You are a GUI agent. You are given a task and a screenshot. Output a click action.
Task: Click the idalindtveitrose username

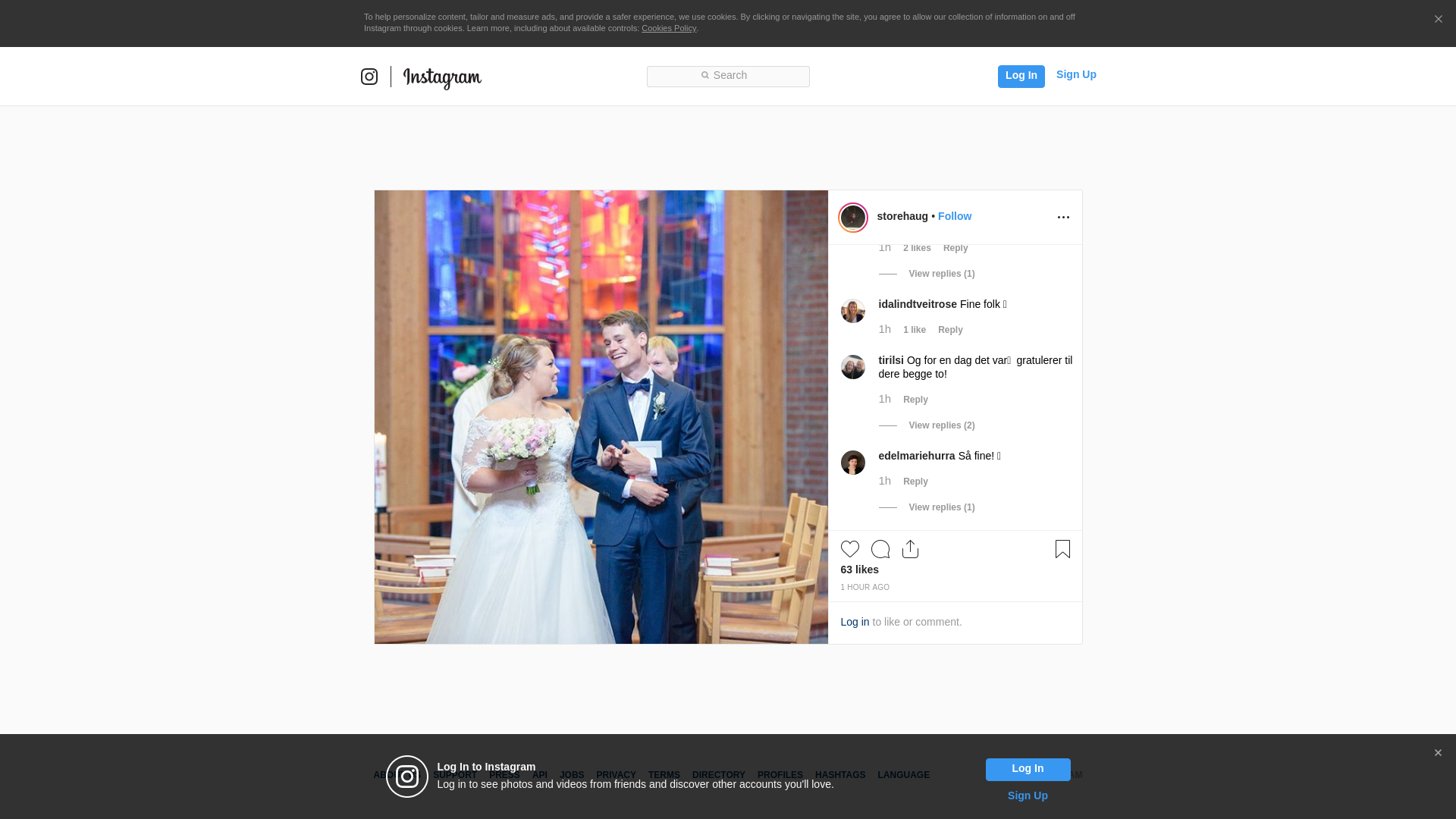coord(918,304)
